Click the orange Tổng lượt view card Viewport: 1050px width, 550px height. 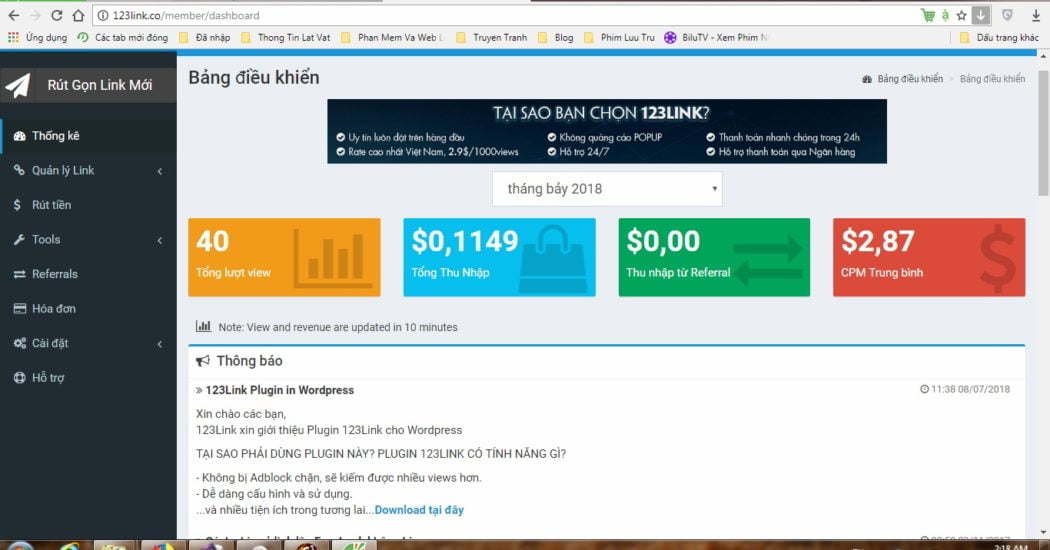tap(284, 257)
